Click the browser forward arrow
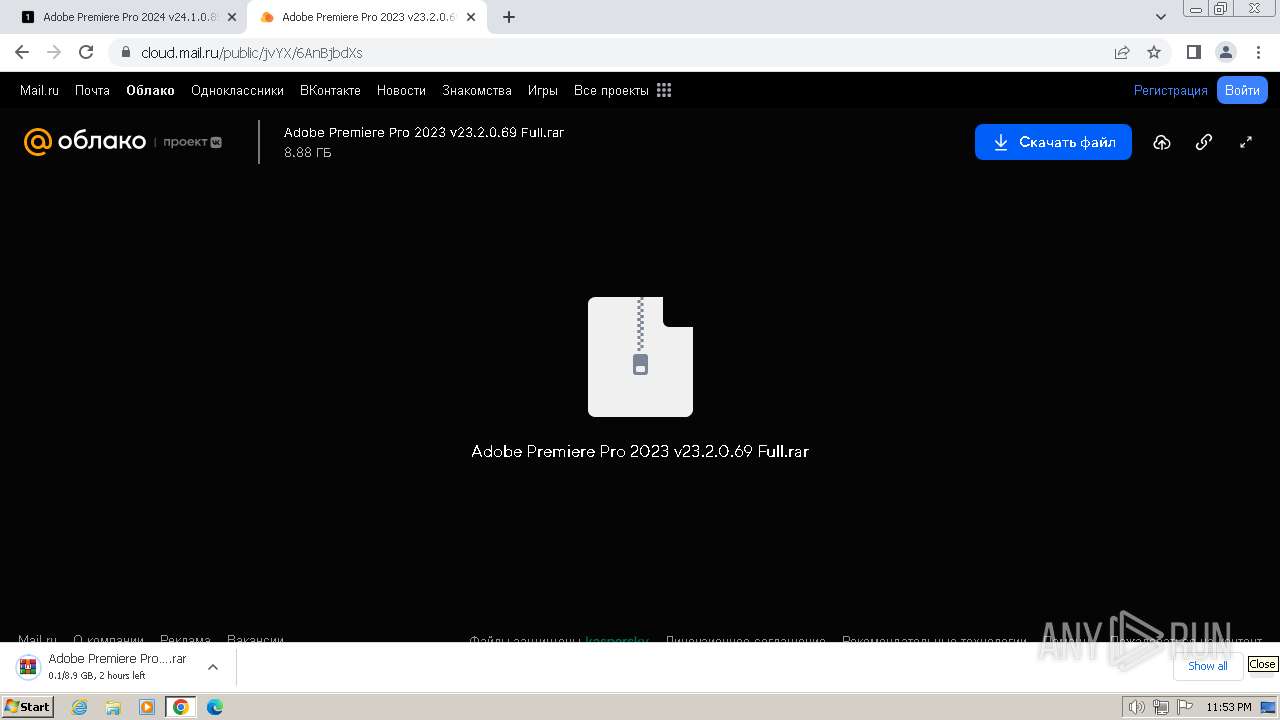The height and width of the screenshot is (720, 1280). tap(54, 52)
